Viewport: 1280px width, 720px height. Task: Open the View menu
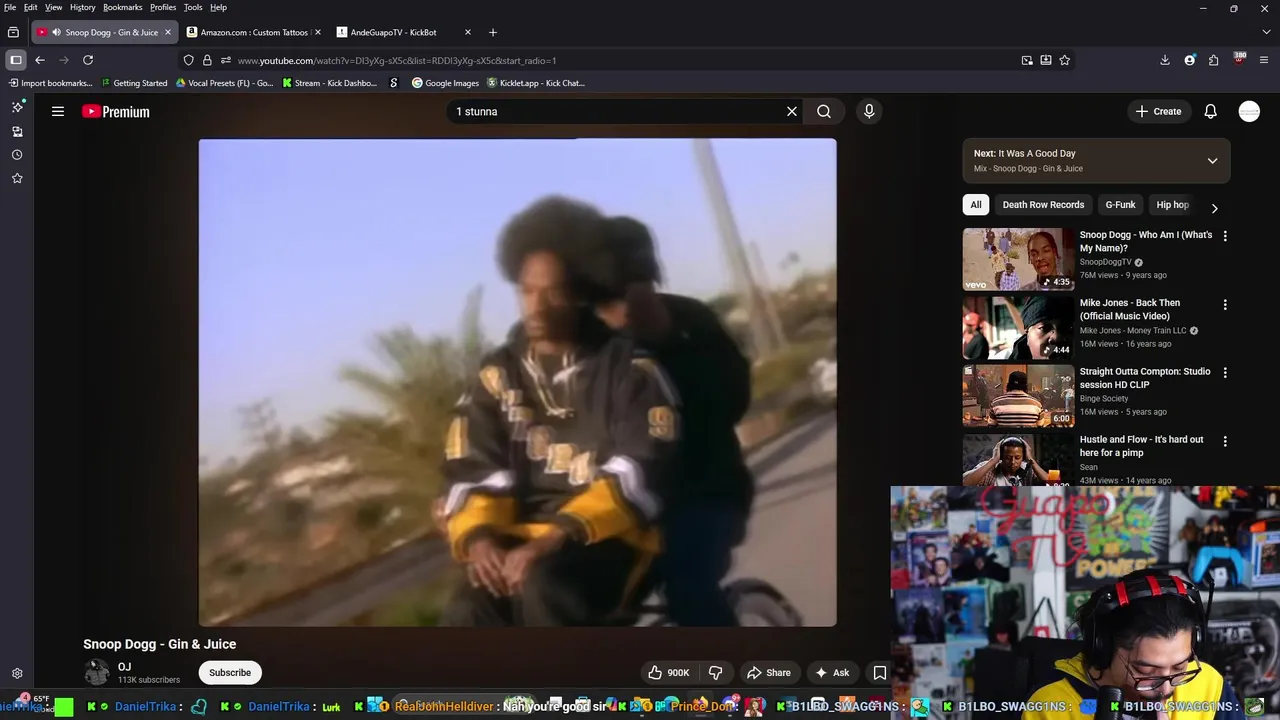point(53,7)
